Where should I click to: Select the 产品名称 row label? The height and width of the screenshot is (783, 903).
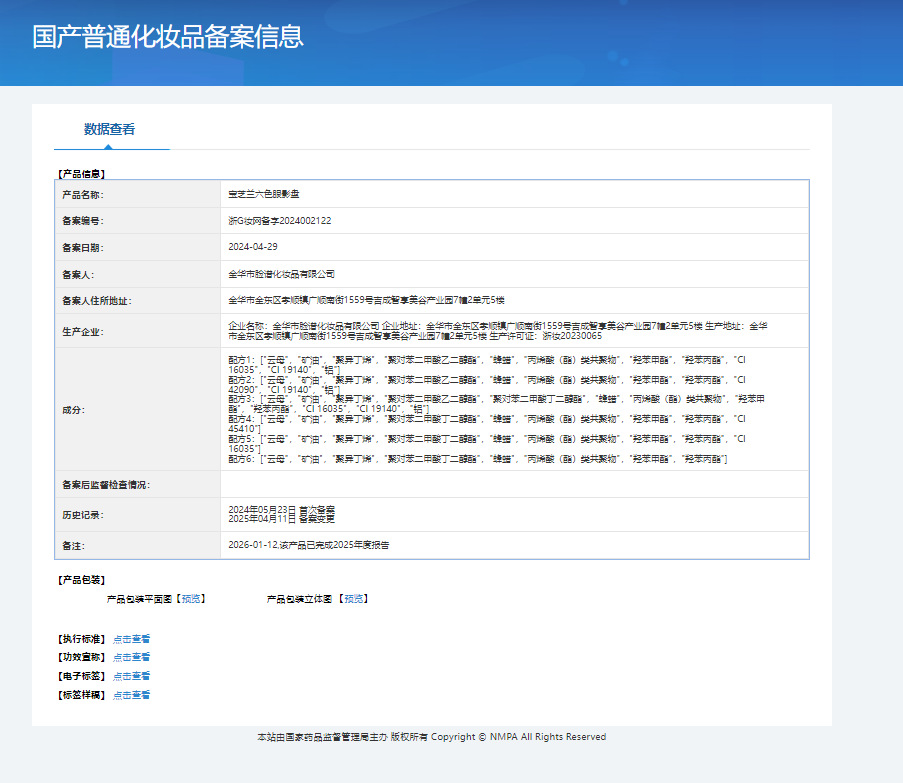[83, 195]
